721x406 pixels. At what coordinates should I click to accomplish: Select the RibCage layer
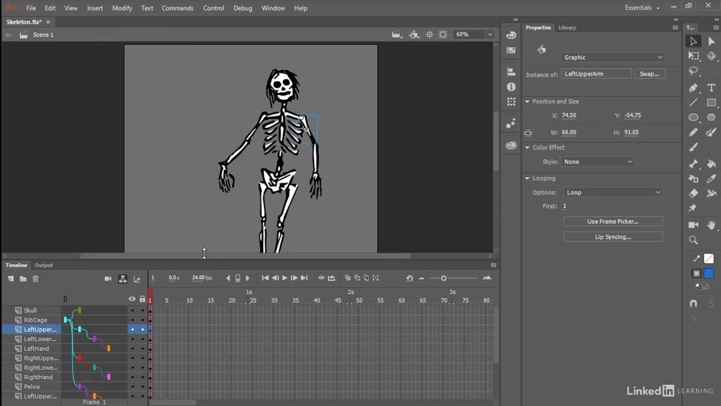pyautogui.click(x=36, y=320)
